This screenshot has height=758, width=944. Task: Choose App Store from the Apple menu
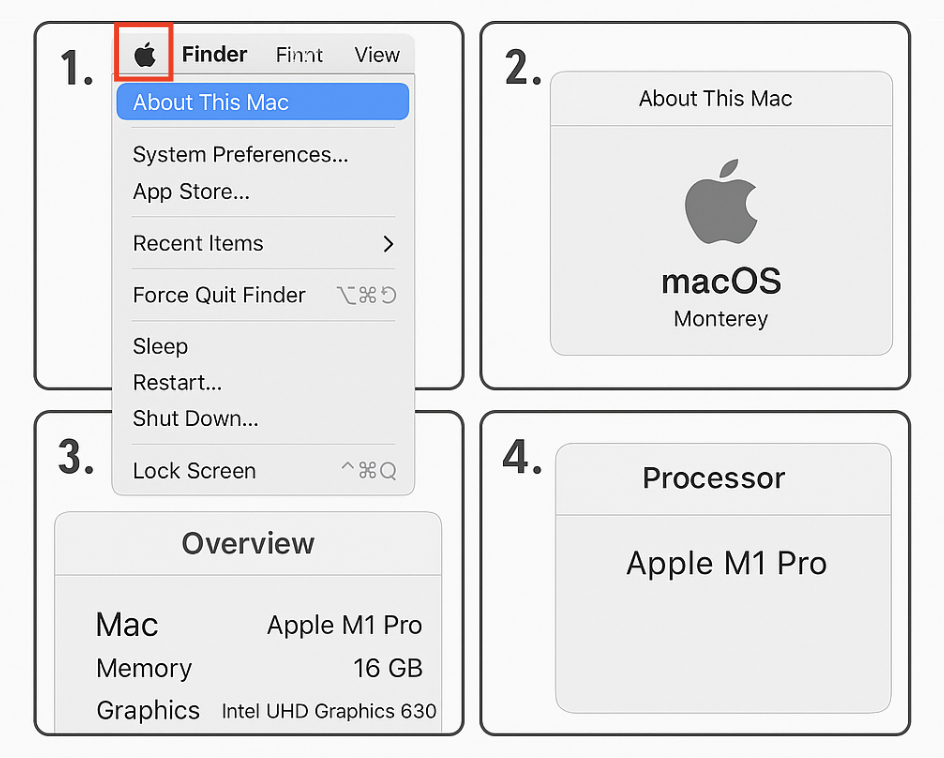pyautogui.click(x=191, y=192)
